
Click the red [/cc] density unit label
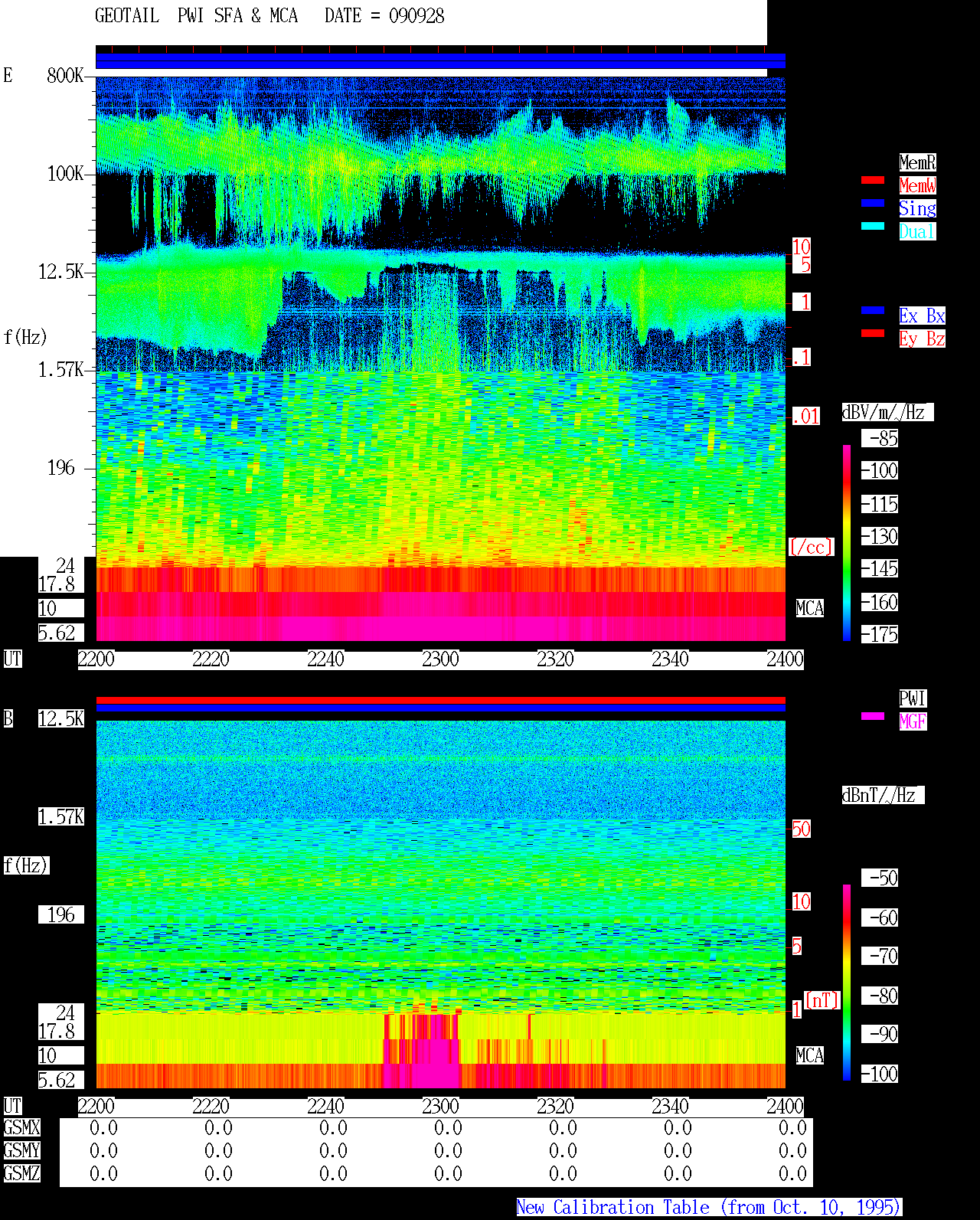(x=811, y=547)
